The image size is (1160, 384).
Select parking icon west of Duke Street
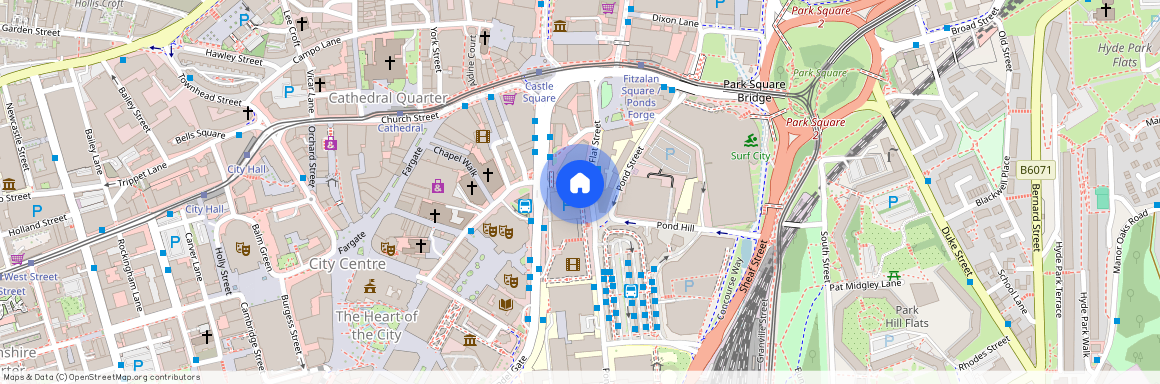[893, 202]
